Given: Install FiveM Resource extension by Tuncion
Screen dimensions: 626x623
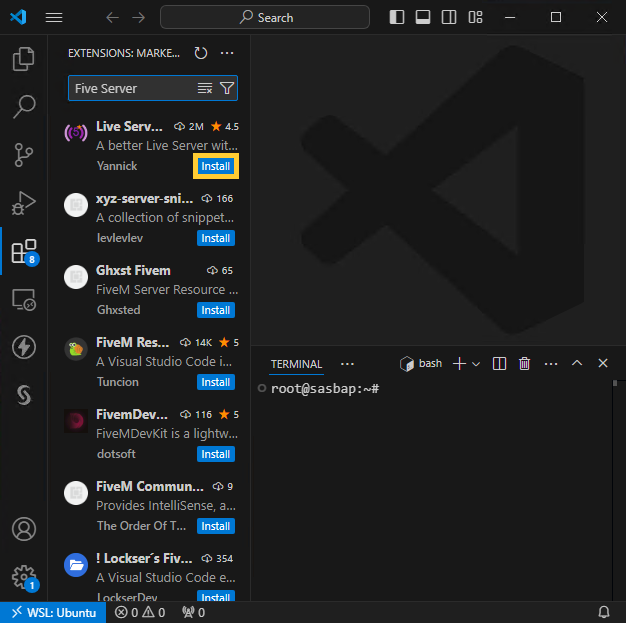Looking at the screenshot, I should (216, 382).
